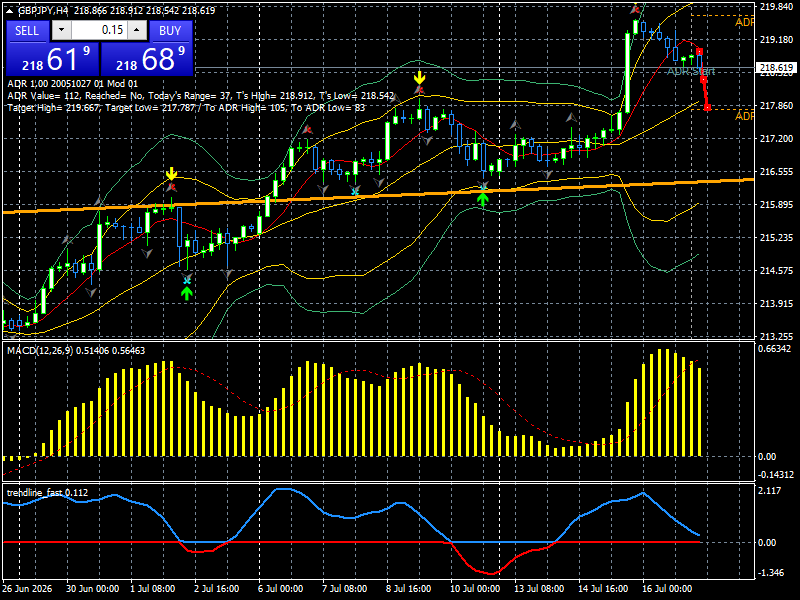This screenshot has height=600, width=800.
Task: Click the 16 Jul 00:00 time label
Action: (667, 588)
